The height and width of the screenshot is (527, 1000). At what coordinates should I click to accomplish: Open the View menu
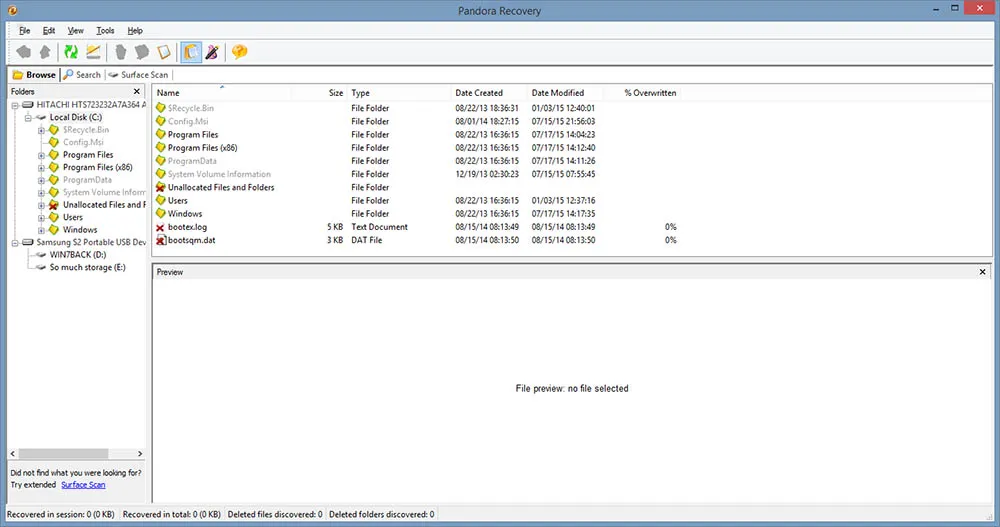click(x=75, y=31)
